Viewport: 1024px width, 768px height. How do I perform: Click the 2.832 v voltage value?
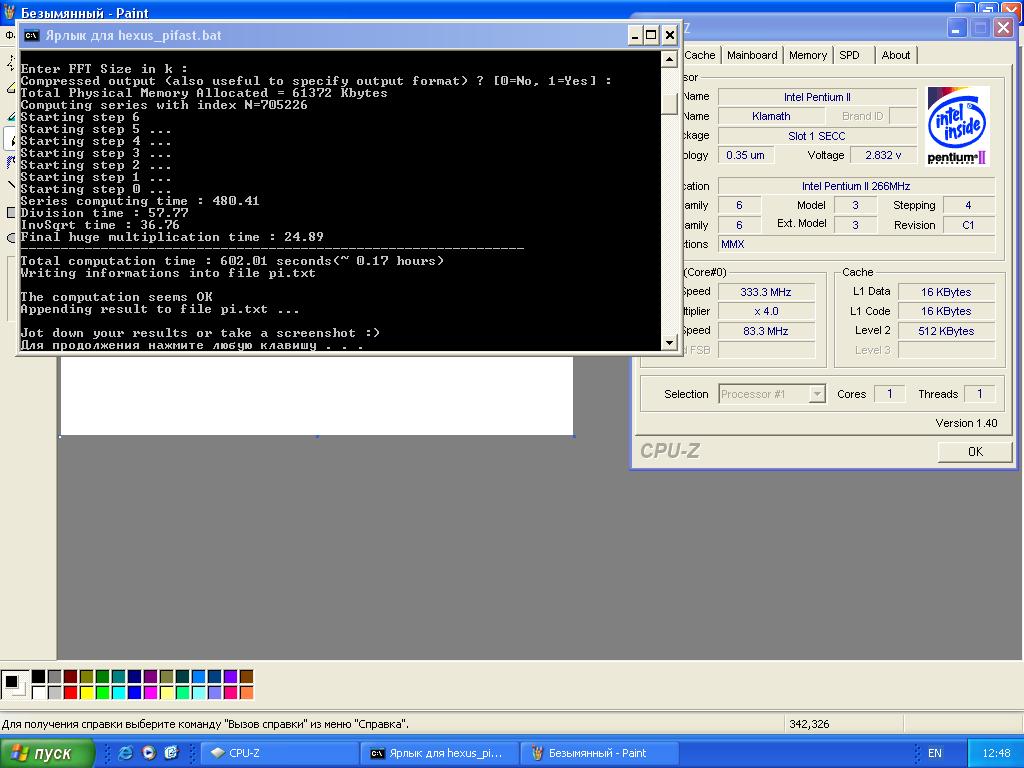tap(883, 155)
